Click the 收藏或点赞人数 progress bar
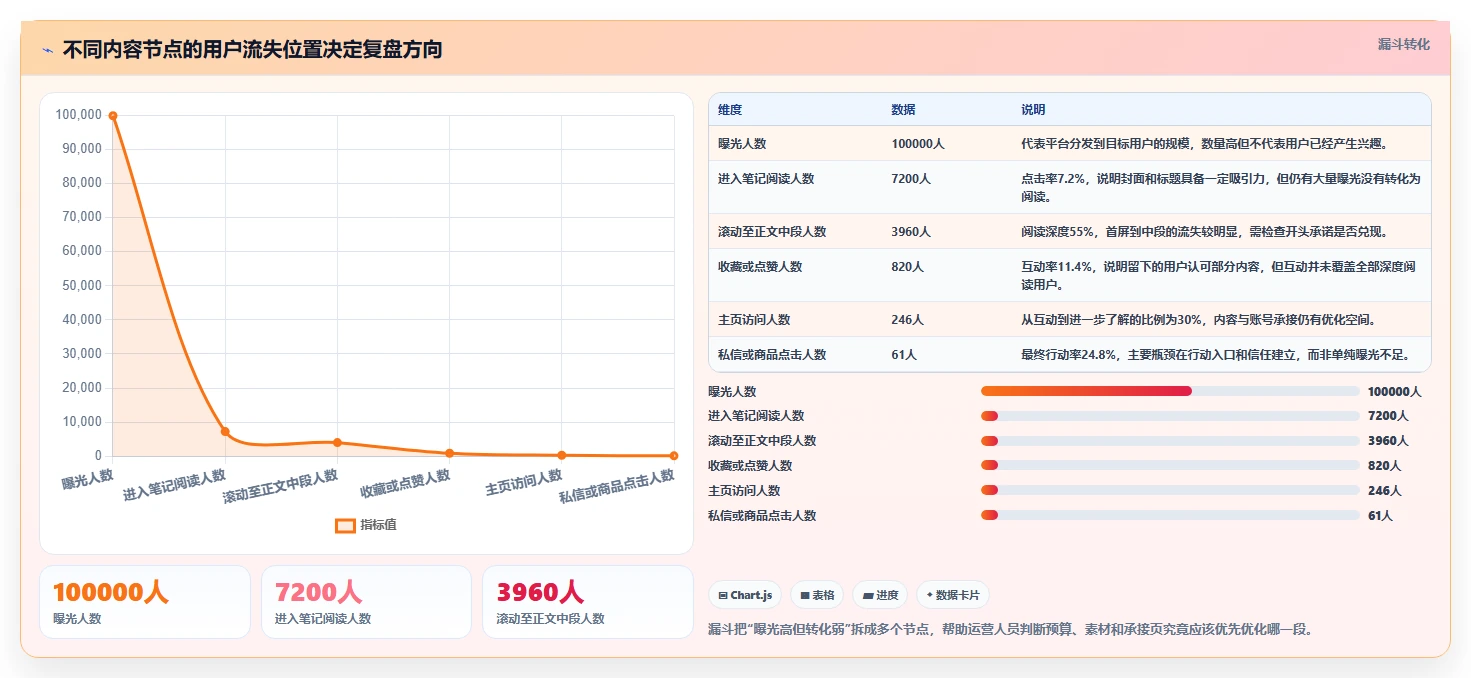The width and height of the screenshot is (1471, 678). click(1170, 465)
